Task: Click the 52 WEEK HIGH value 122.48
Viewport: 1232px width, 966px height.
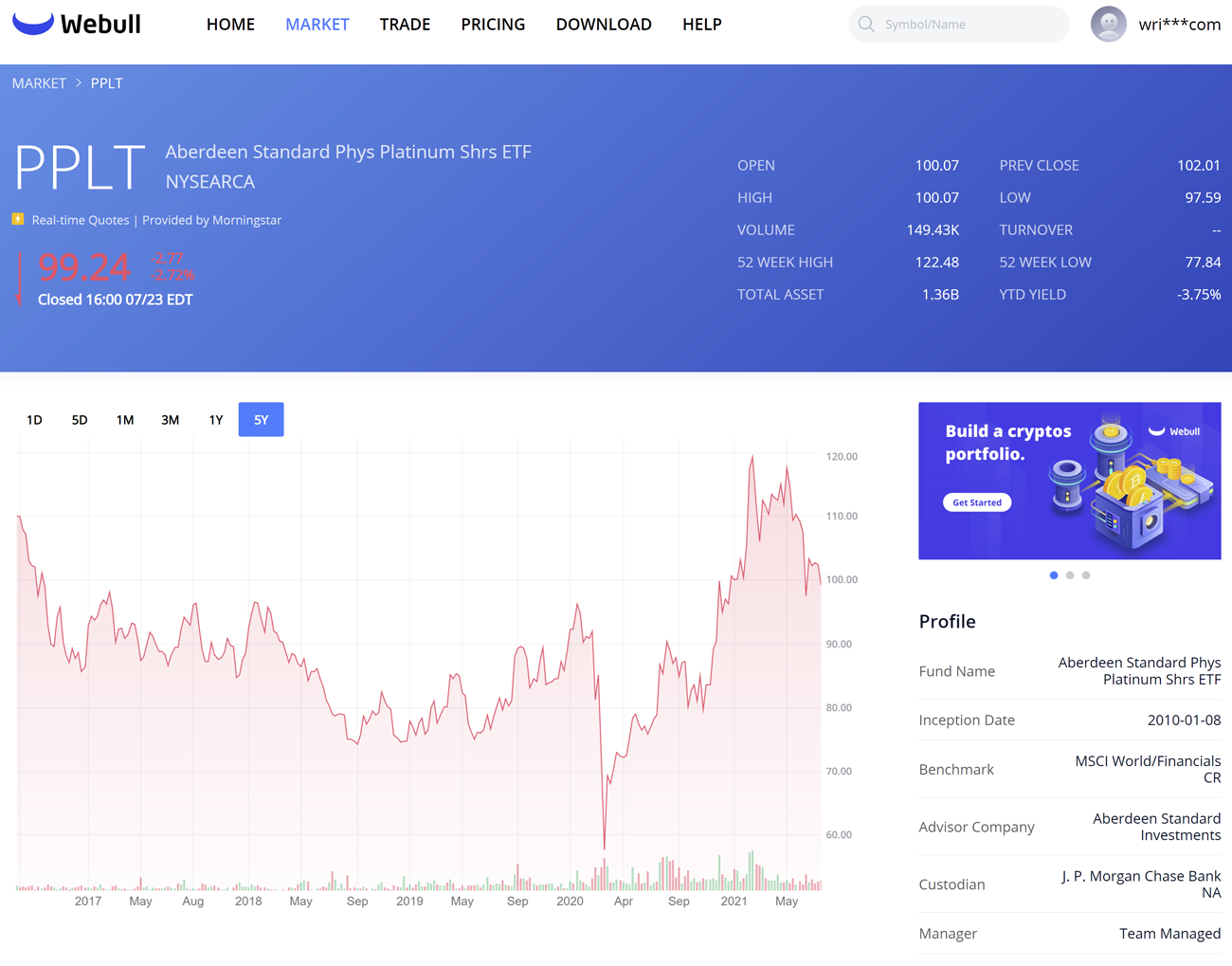Action: tap(936, 262)
